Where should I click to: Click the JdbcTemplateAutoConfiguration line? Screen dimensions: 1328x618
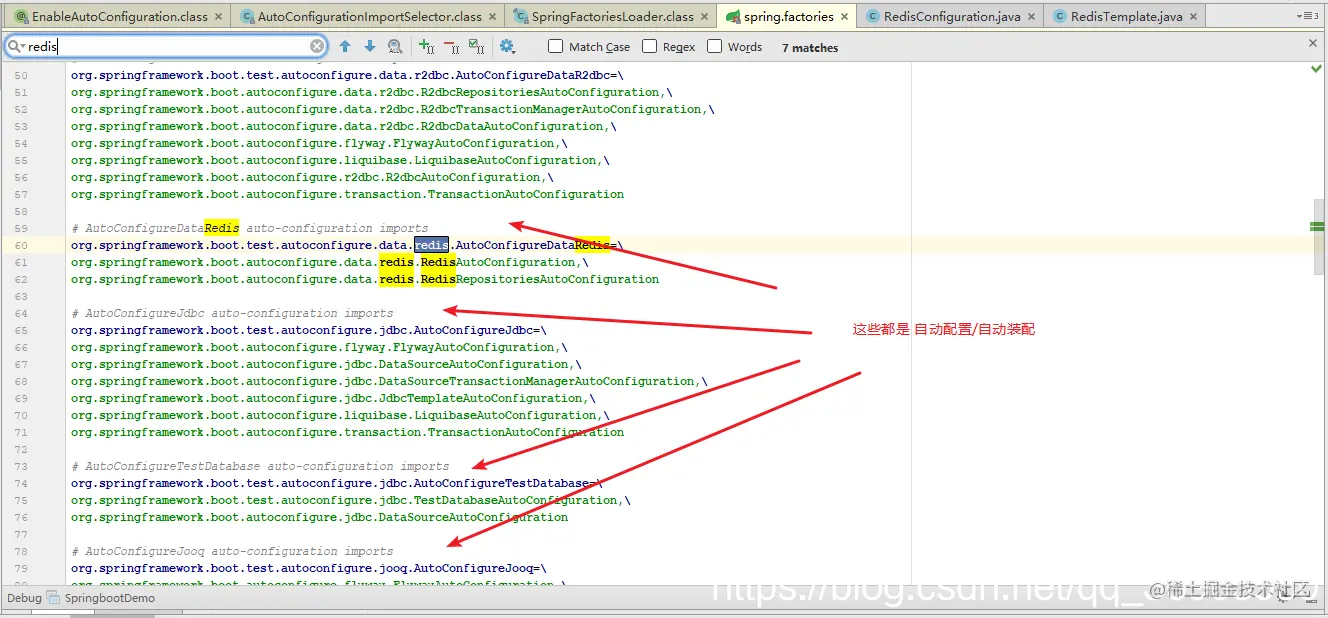pos(333,398)
